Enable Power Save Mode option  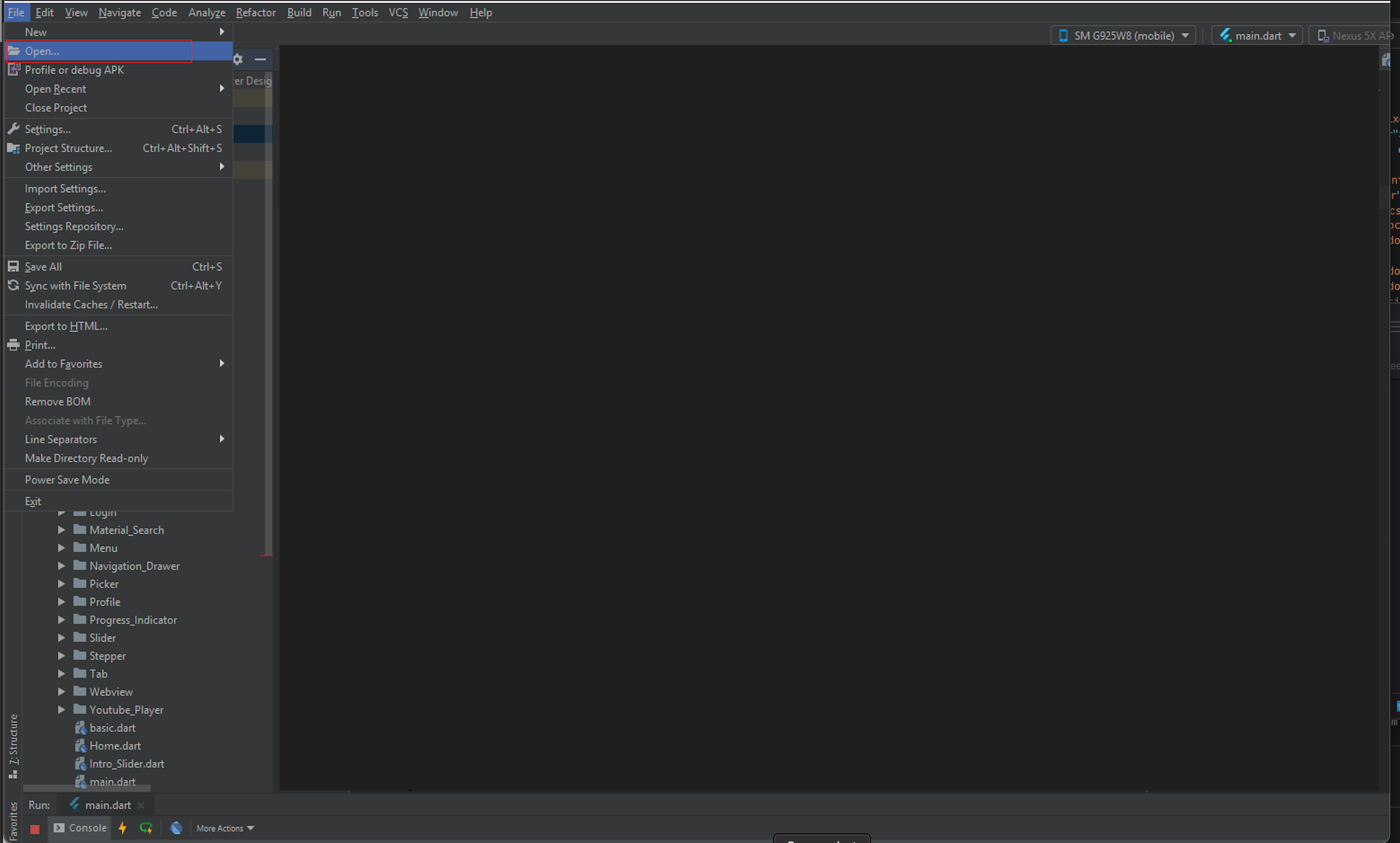67,479
